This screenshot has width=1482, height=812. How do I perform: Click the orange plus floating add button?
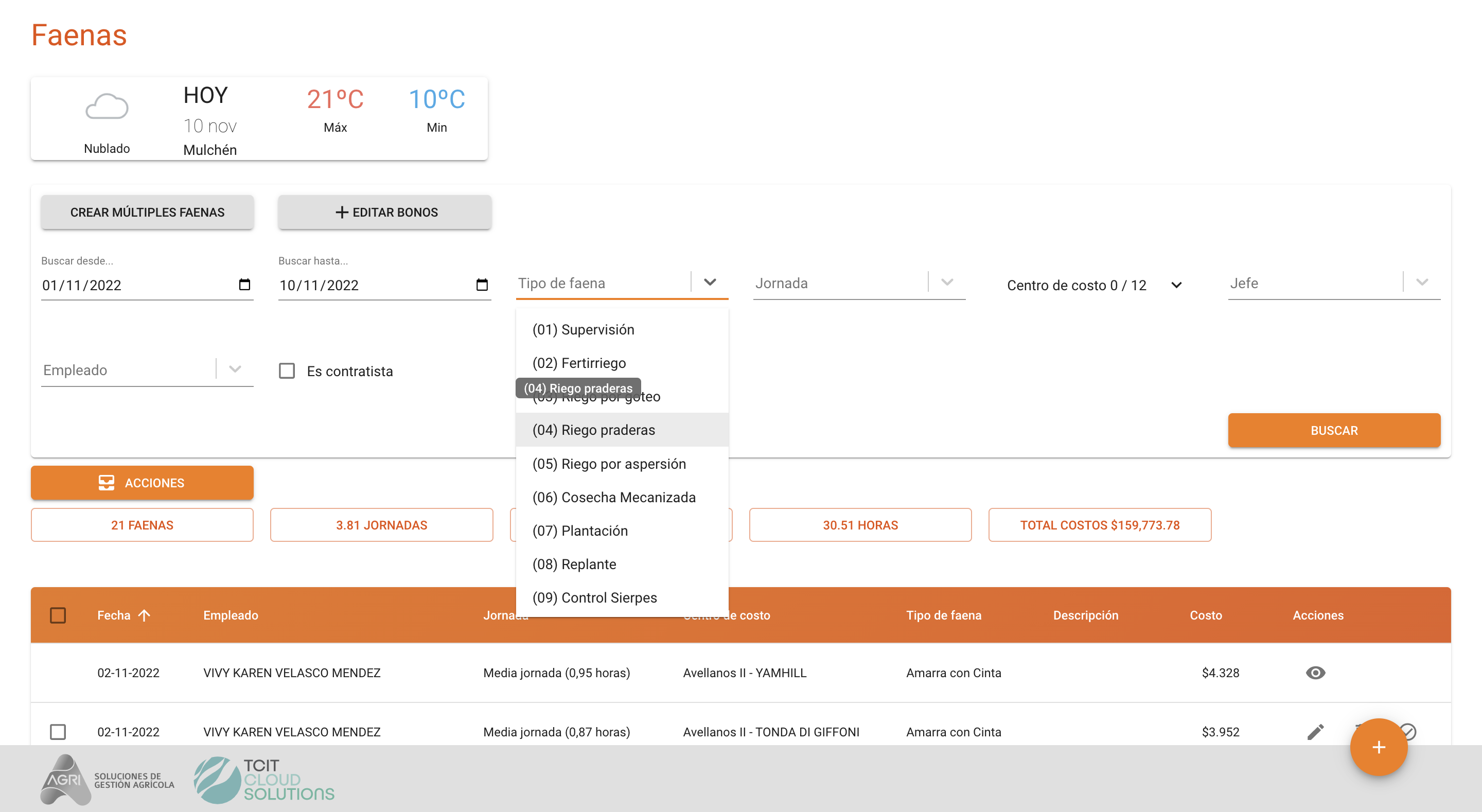[1379, 747]
